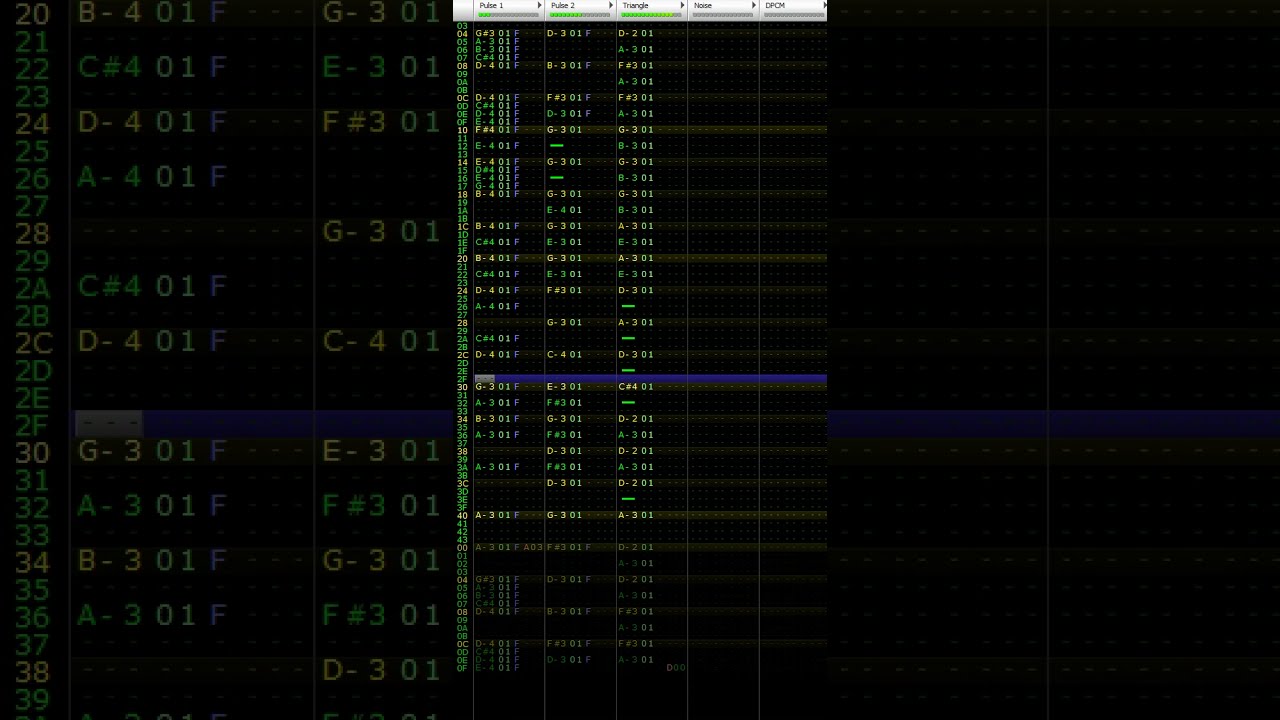Select the A-4 note in row 26
Screen dimensions: 1280x720
485,306
